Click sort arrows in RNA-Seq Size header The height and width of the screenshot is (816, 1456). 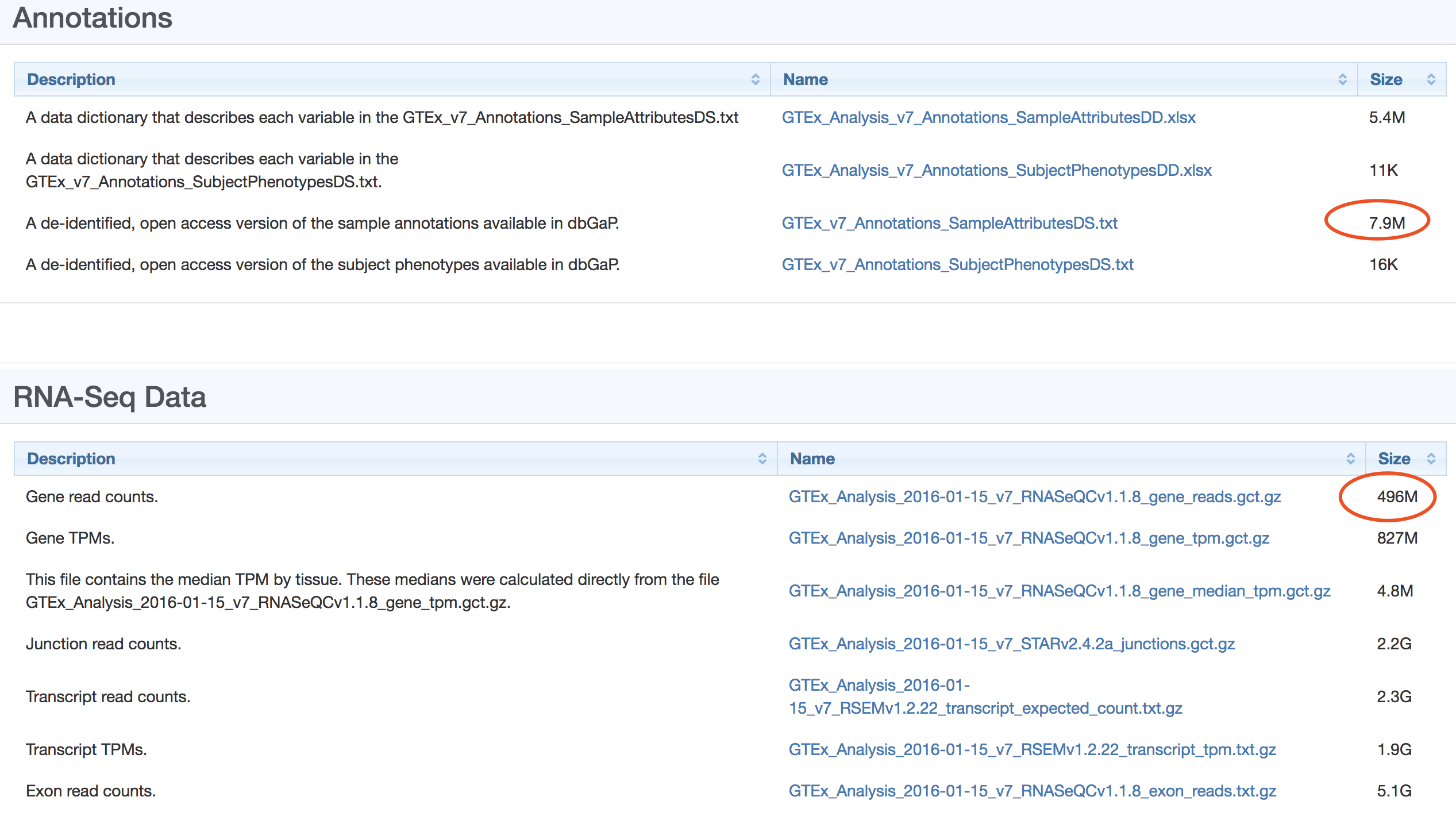tap(1431, 459)
